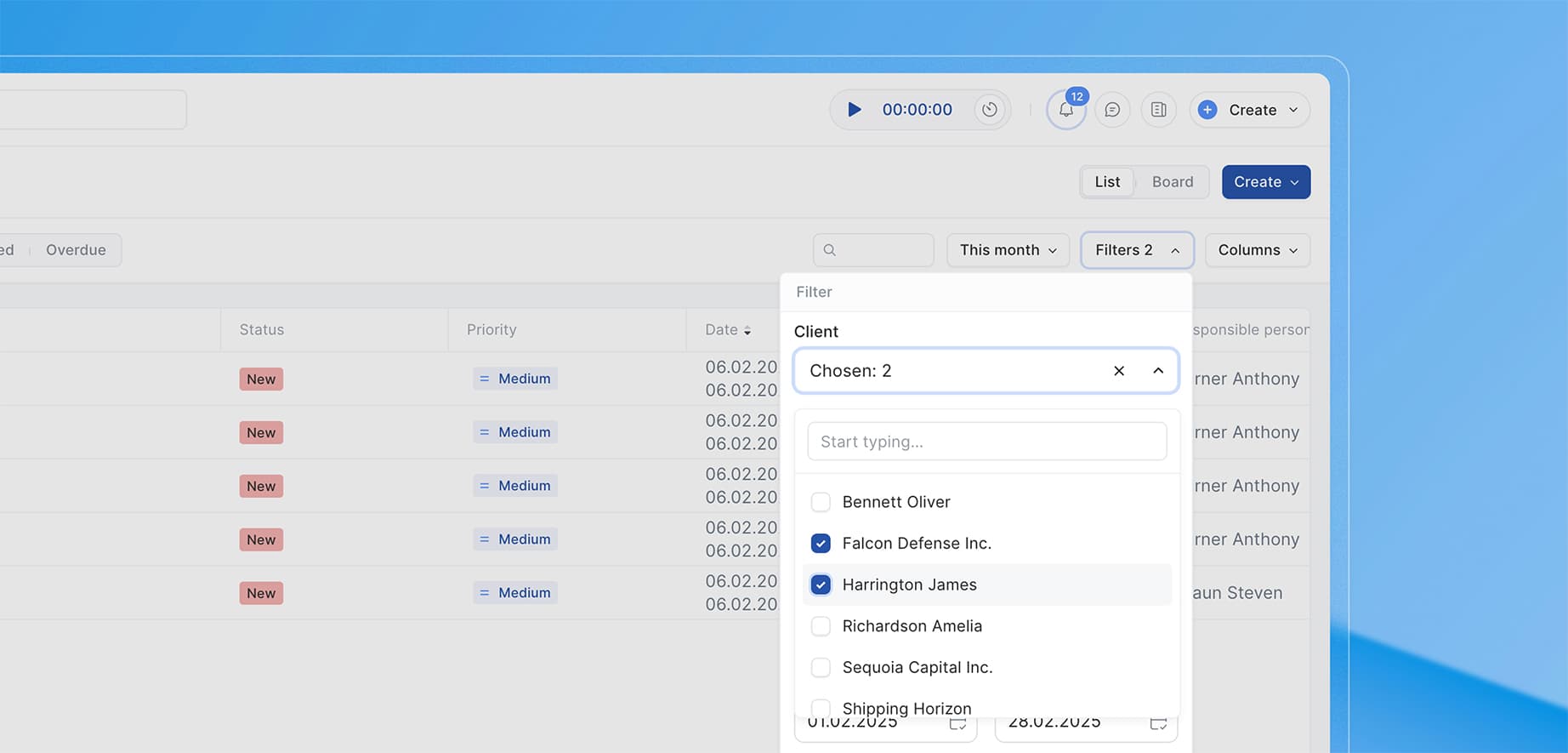Uncheck Harrington James checkbox

(821, 585)
